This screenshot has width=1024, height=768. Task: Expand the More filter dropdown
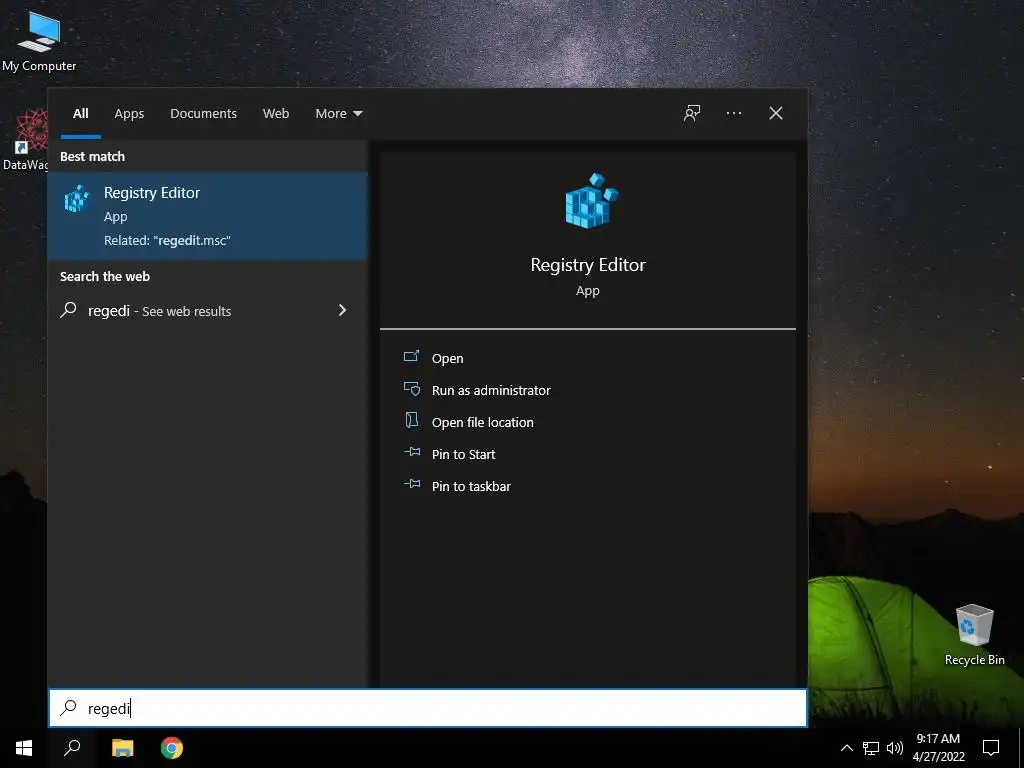coord(338,114)
